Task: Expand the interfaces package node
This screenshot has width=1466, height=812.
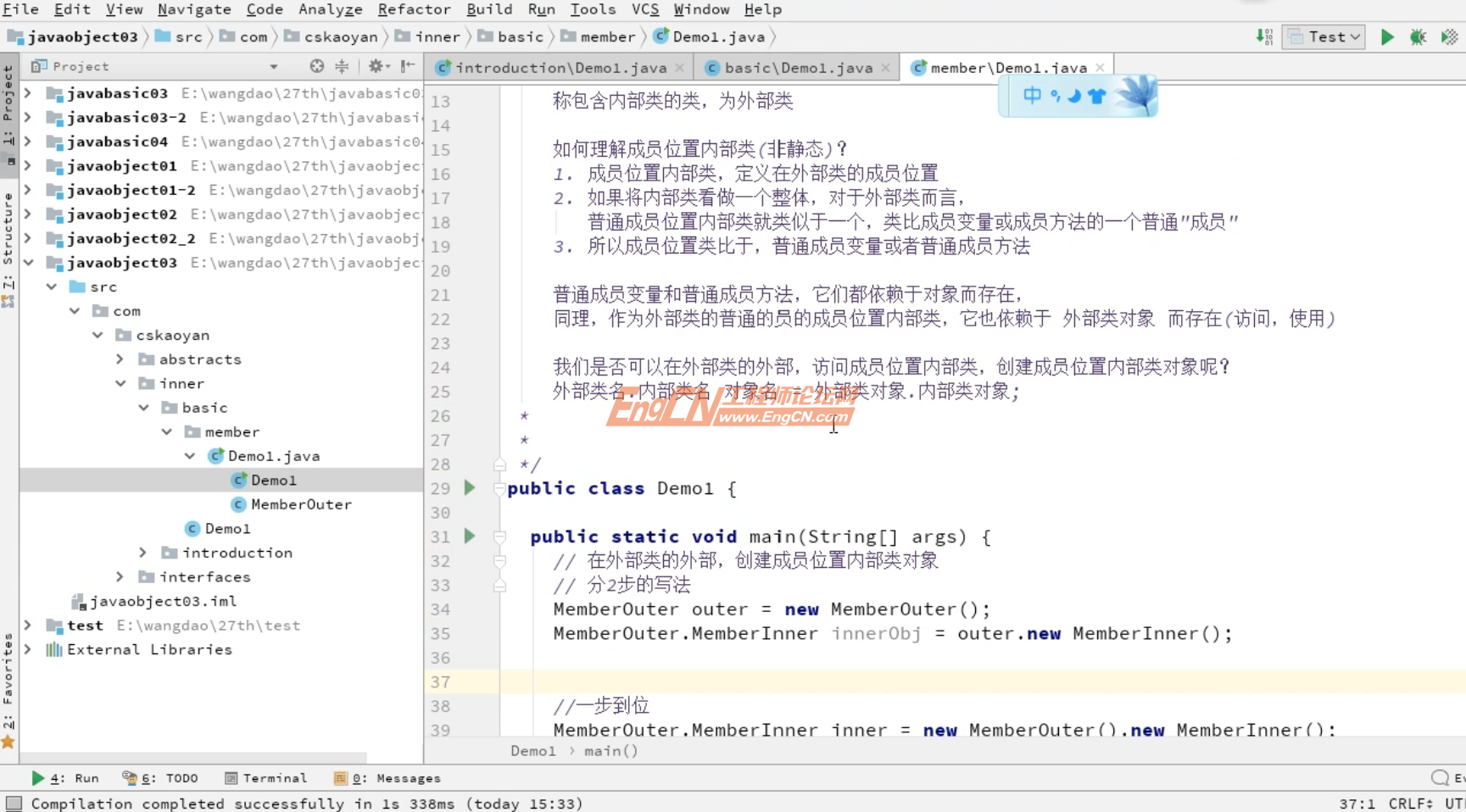Action: pos(120,576)
